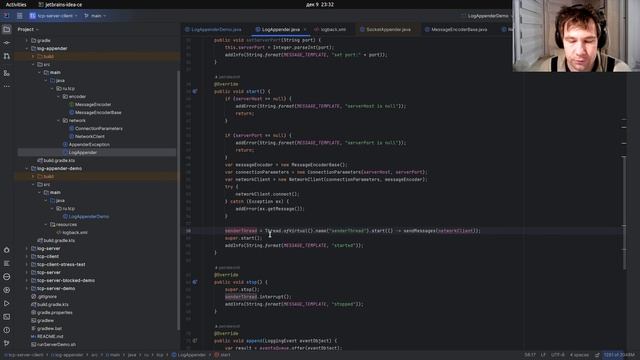Switch to LogAppenderDemo.java tab
This screenshot has height=360, width=640.
213,29
